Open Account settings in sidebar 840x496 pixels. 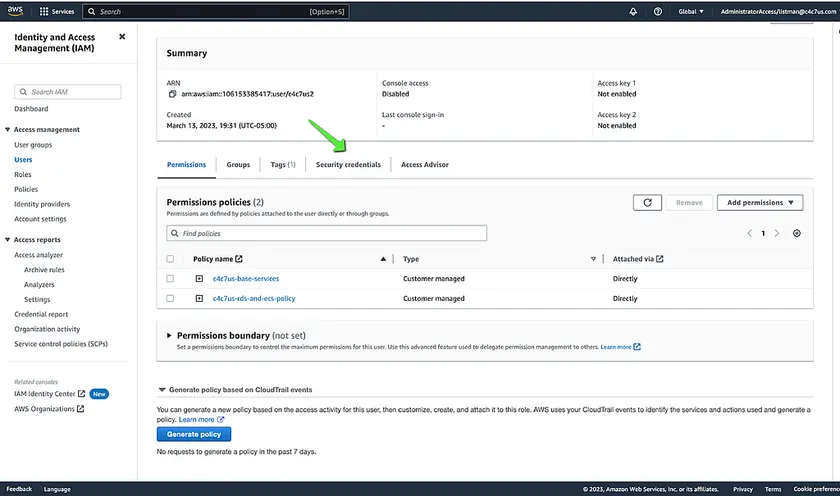click(40, 219)
